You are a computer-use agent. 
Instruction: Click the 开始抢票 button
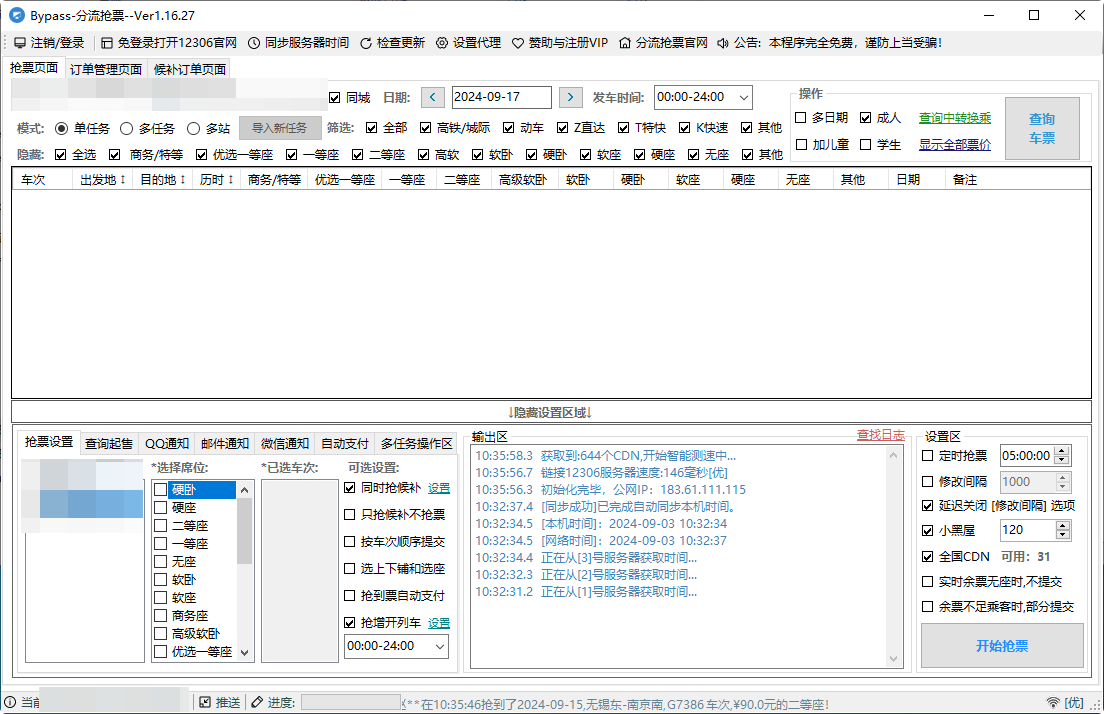tap(1001, 645)
